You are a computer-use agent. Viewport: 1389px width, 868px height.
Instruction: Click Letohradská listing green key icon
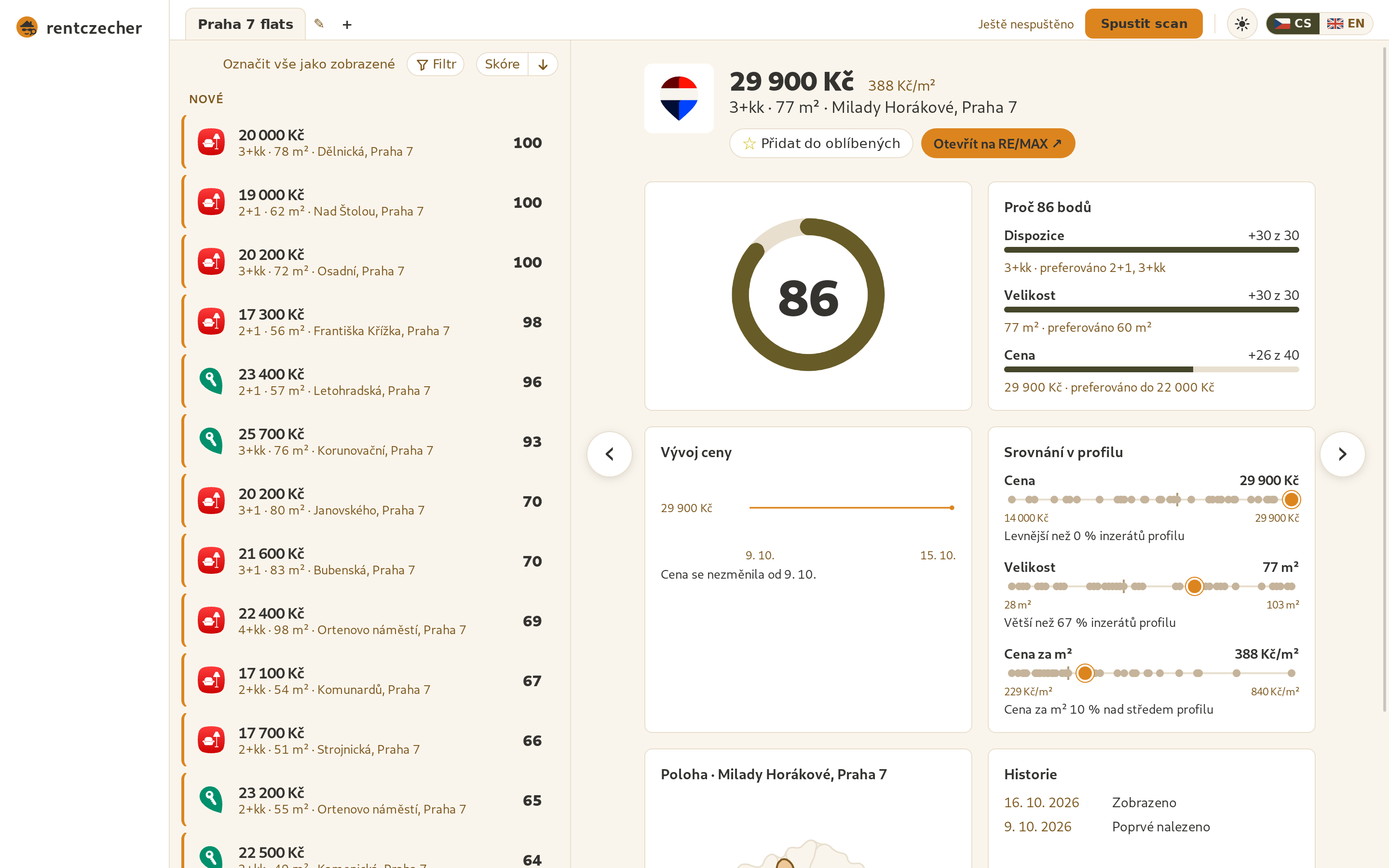tap(211, 381)
